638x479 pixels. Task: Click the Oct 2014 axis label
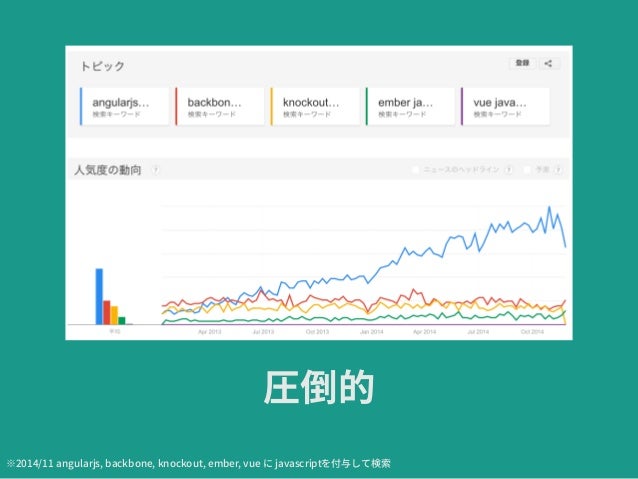532,332
